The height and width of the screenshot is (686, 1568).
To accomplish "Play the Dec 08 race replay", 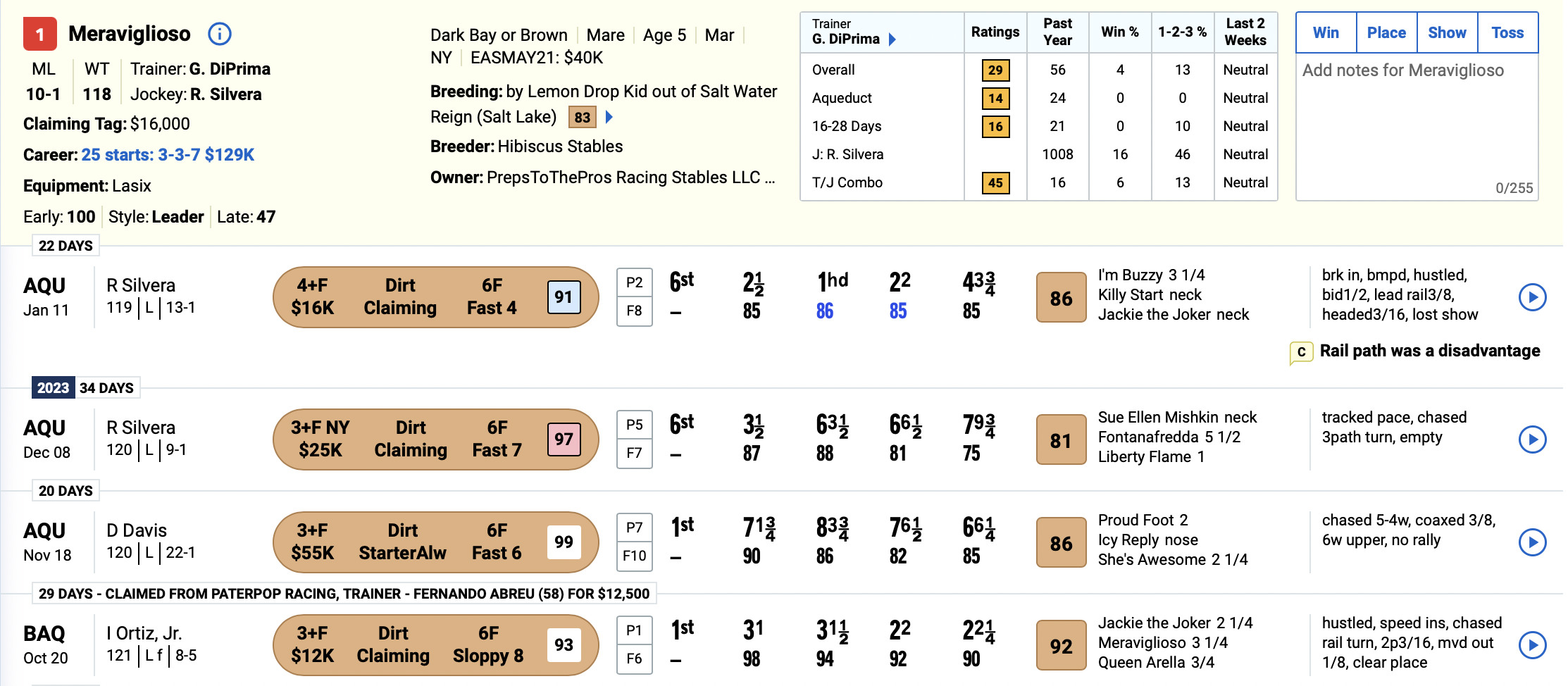I will point(1532,439).
